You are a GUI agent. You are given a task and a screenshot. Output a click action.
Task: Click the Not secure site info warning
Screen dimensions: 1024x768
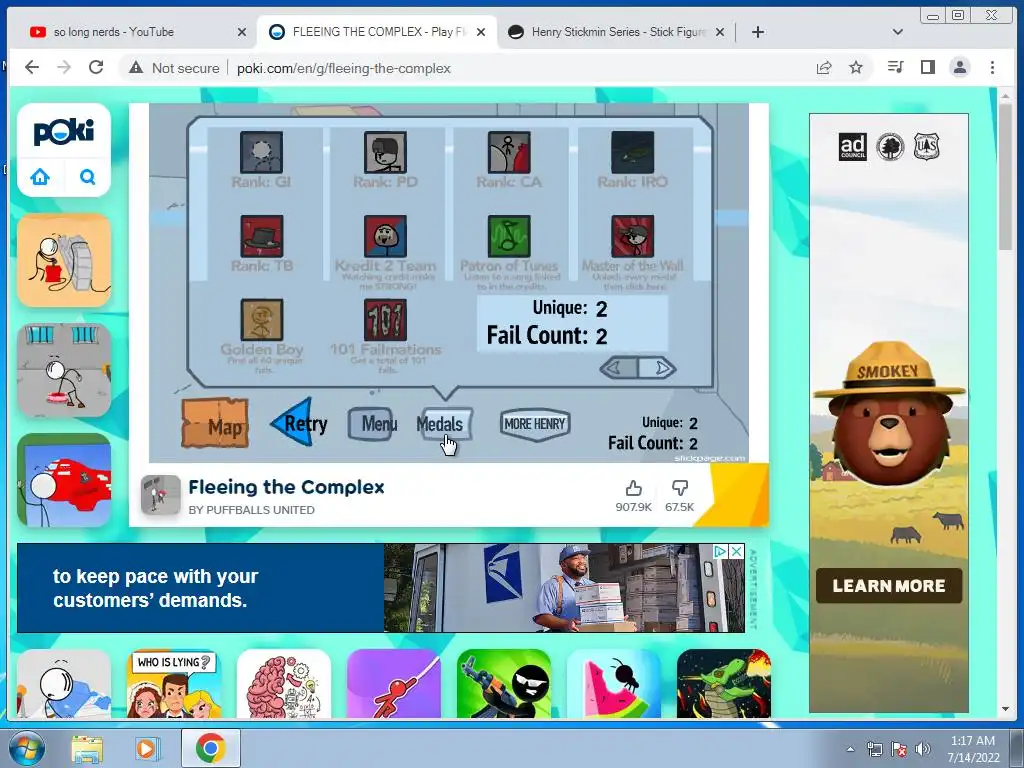click(174, 68)
